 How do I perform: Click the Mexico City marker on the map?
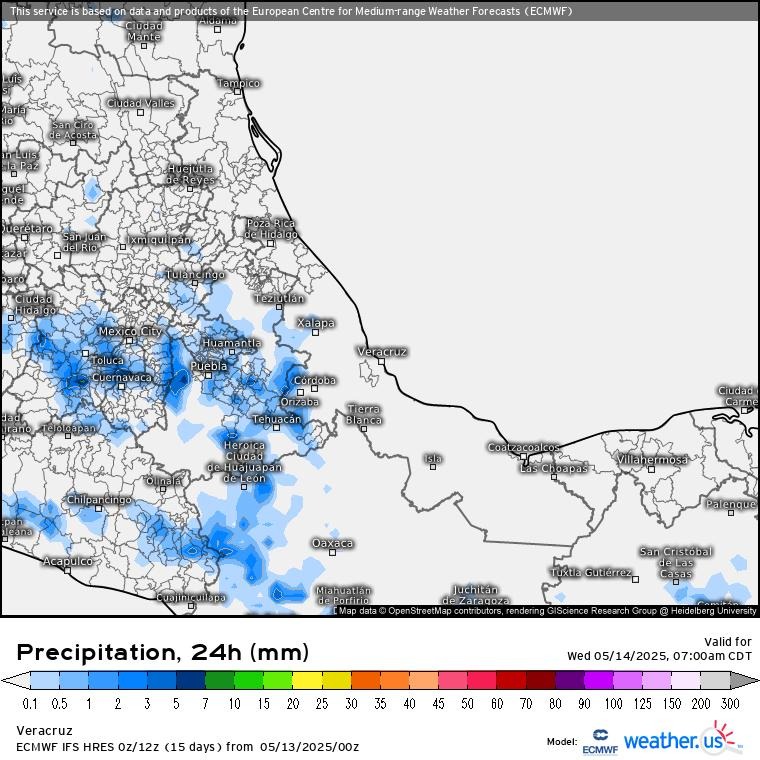point(129,342)
